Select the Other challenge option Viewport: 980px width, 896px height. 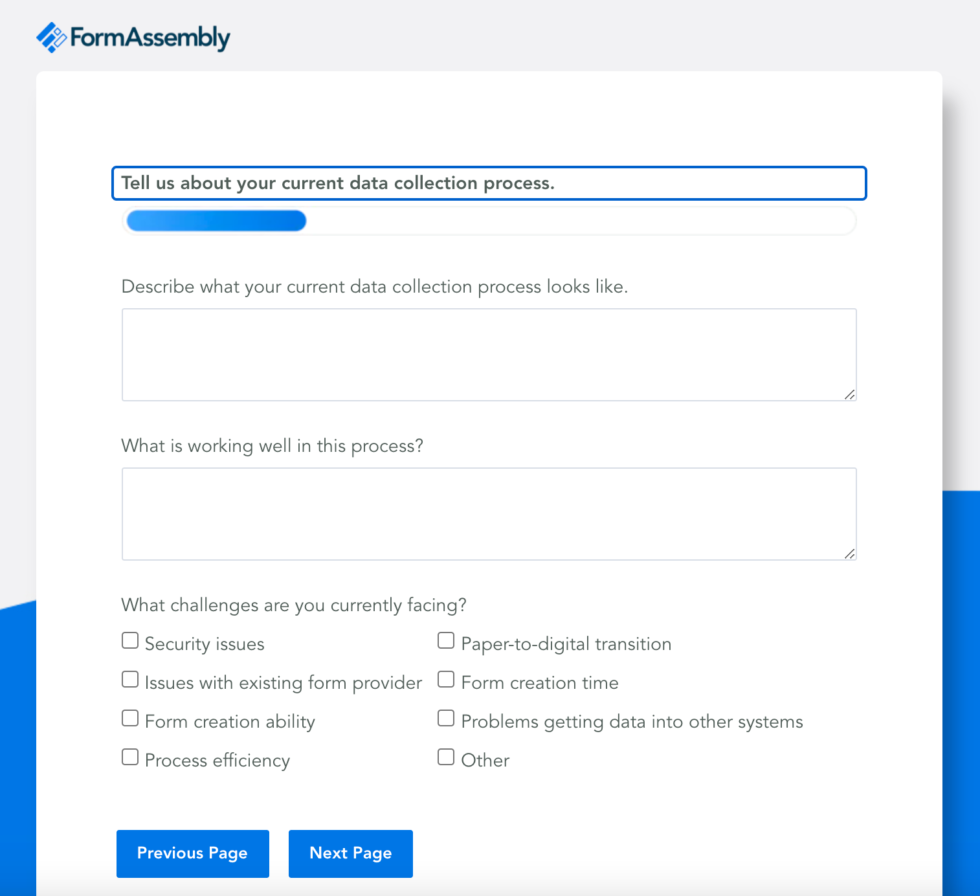[445, 756]
